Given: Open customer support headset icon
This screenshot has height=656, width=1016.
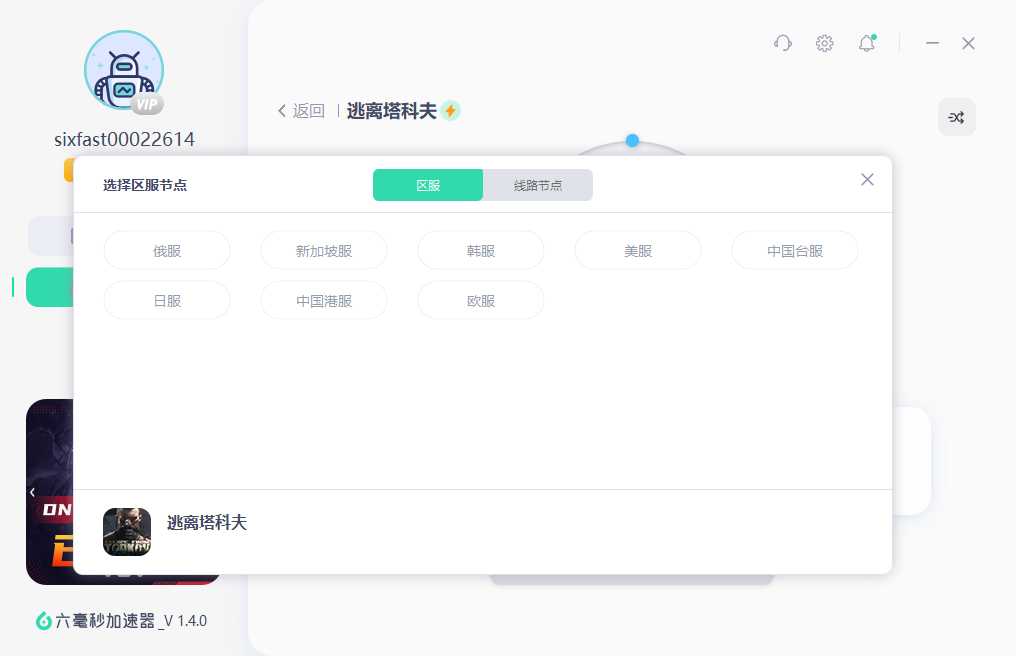Looking at the screenshot, I should pos(783,43).
